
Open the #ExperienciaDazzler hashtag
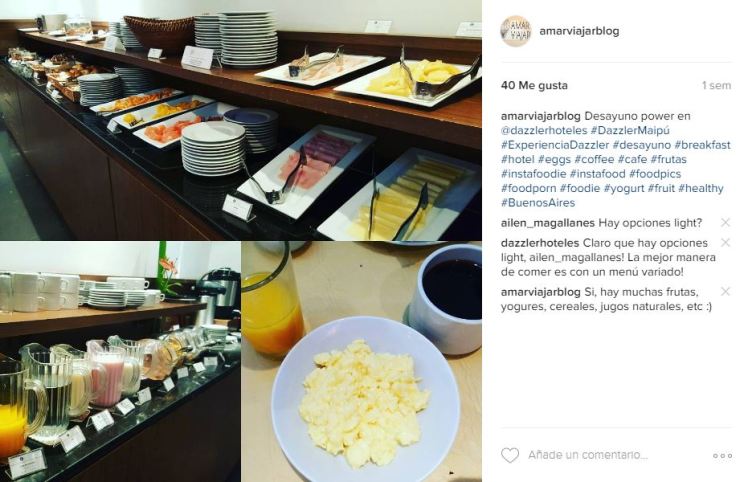tap(555, 145)
